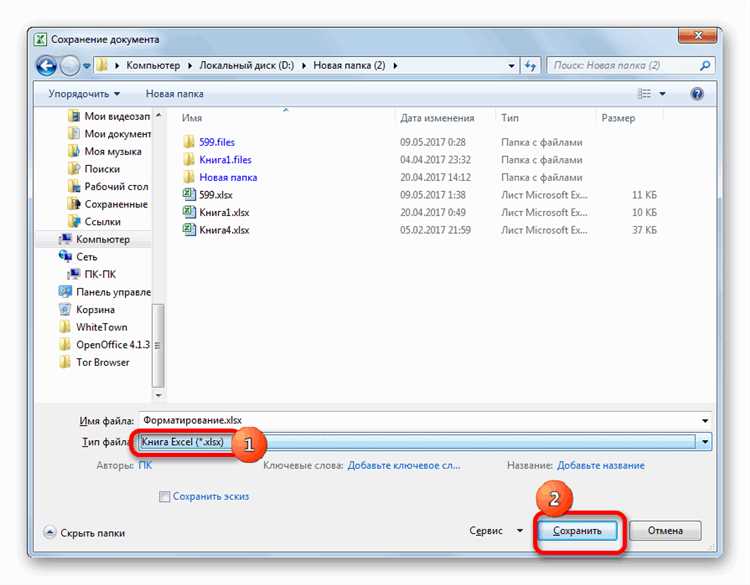Viewport: 750px width, 585px height.
Task: Sort by the Дата изменения column header
Action: (x=437, y=118)
